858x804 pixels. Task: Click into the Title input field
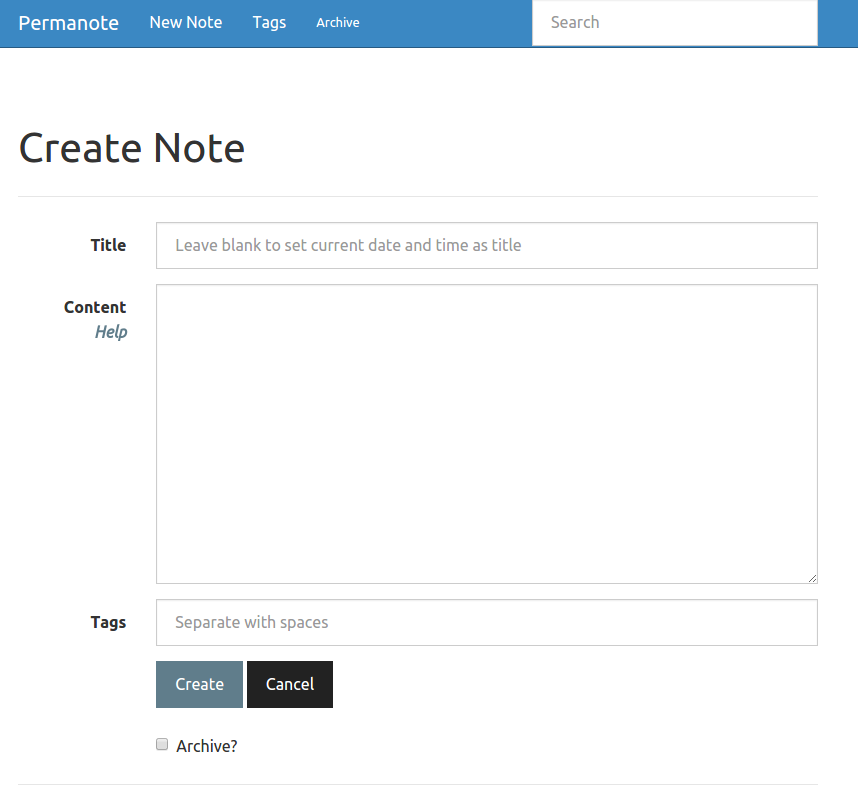coord(486,245)
